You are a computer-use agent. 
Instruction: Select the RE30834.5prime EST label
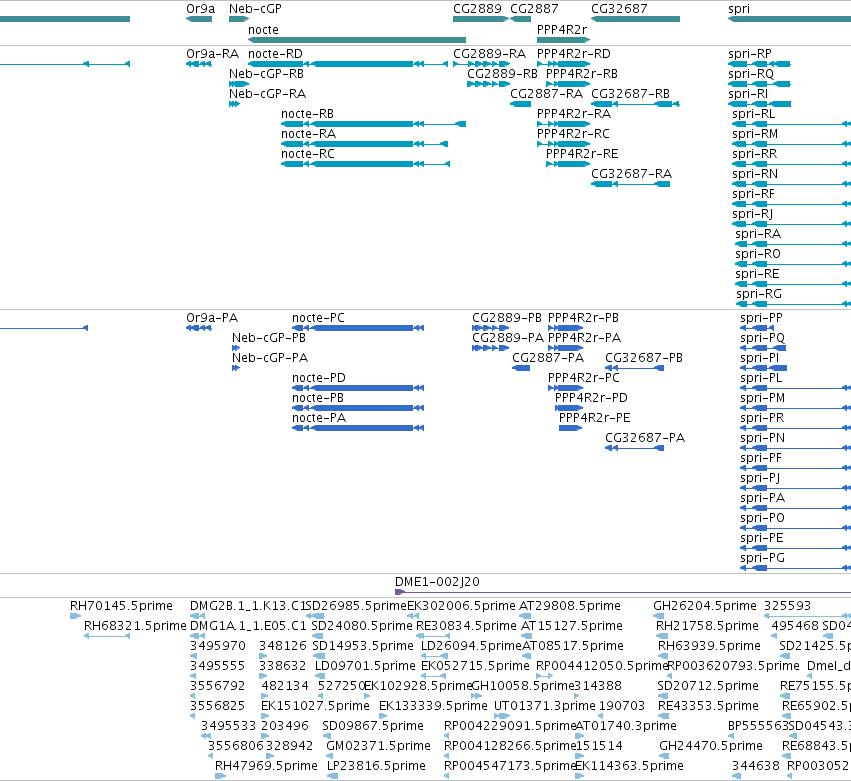coord(466,626)
